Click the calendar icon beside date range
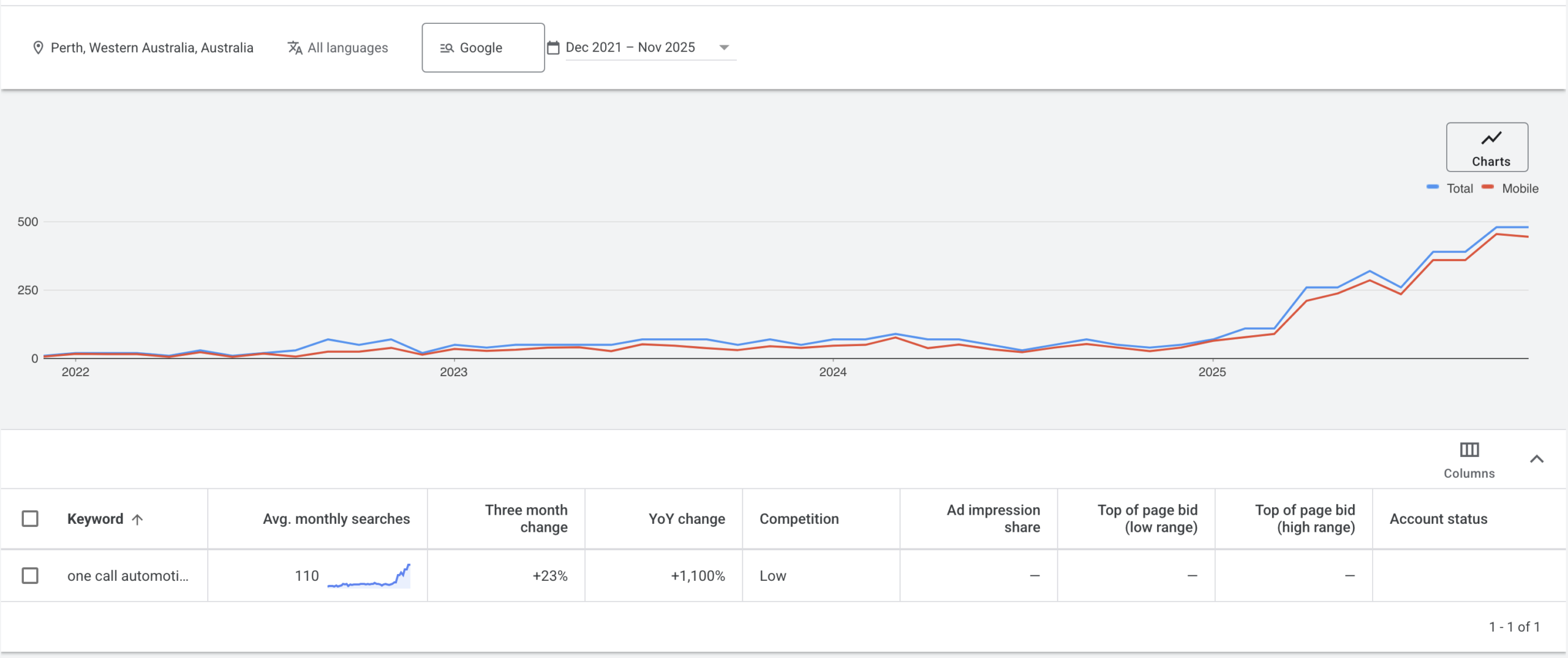The image size is (1568, 658). 553,48
